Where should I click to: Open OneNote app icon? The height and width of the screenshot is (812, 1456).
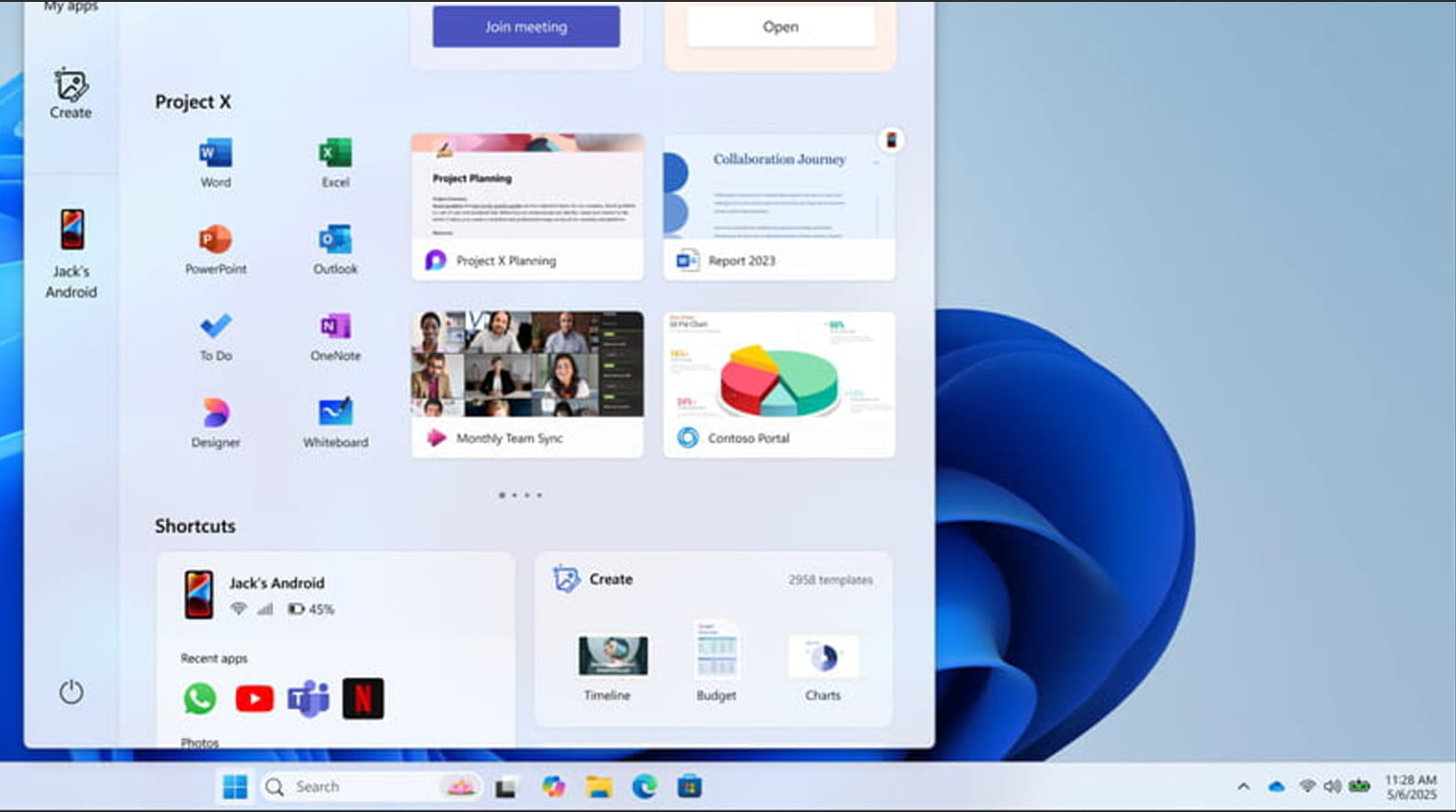(x=335, y=336)
